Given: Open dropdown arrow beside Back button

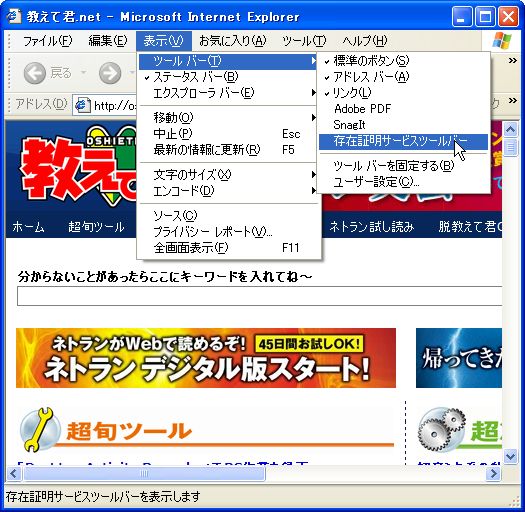Looking at the screenshot, I should [x=83, y=72].
